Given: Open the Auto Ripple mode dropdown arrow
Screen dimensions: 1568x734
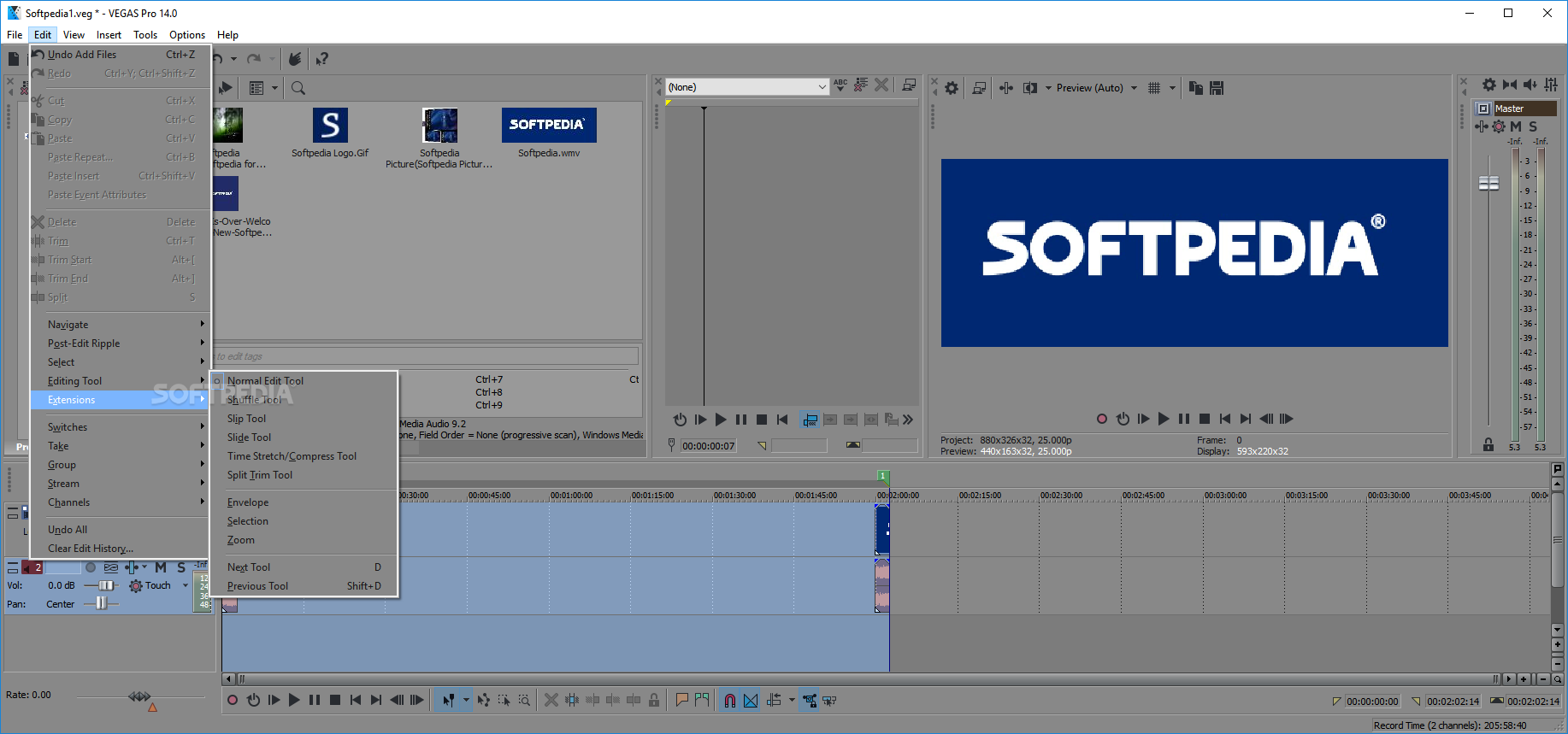Looking at the screenshot, I should (792, 700).
